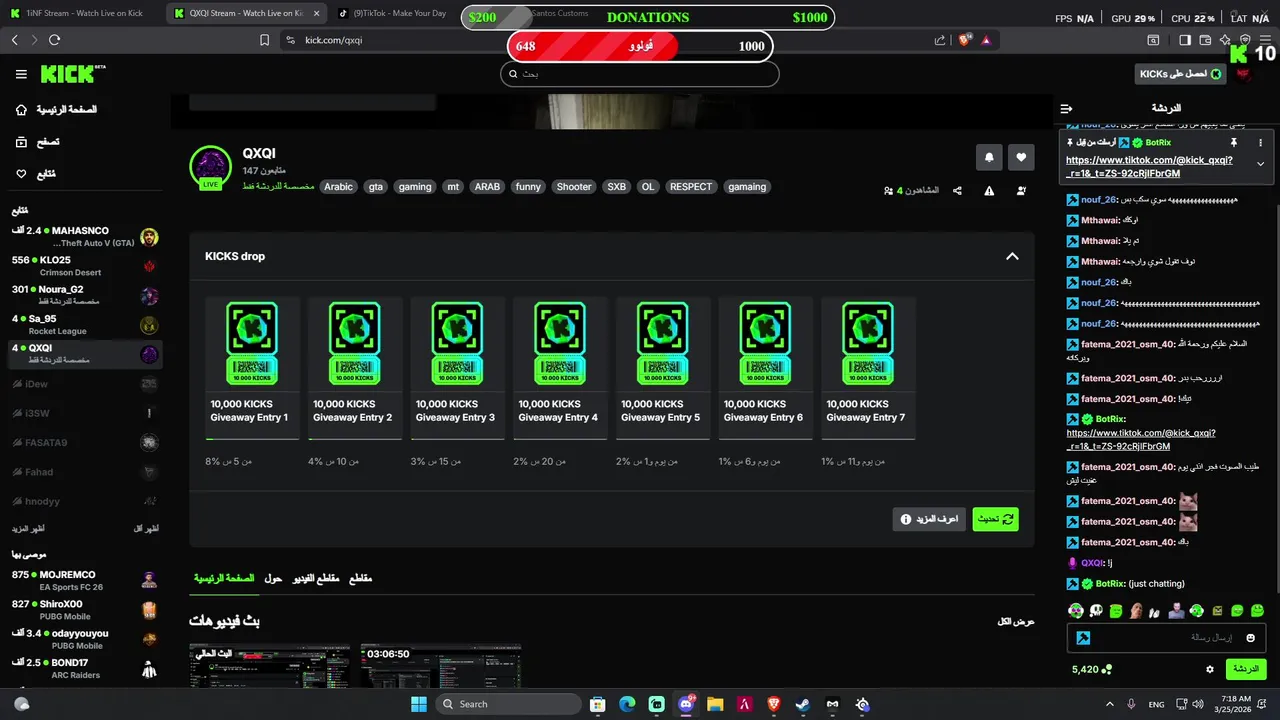Click the 'عرض الكل' view all link
Screen dimensions: 1280x720
pos(1016,621)
